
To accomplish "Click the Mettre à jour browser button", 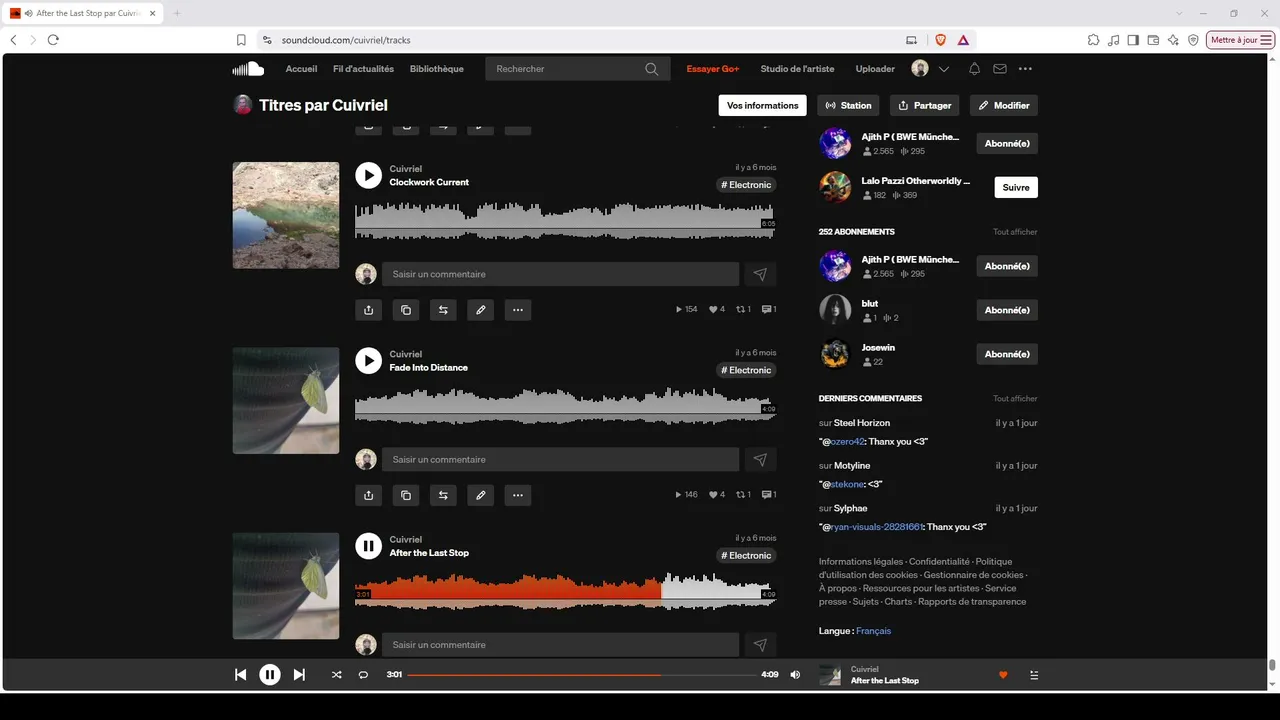I will [1240, 40].
